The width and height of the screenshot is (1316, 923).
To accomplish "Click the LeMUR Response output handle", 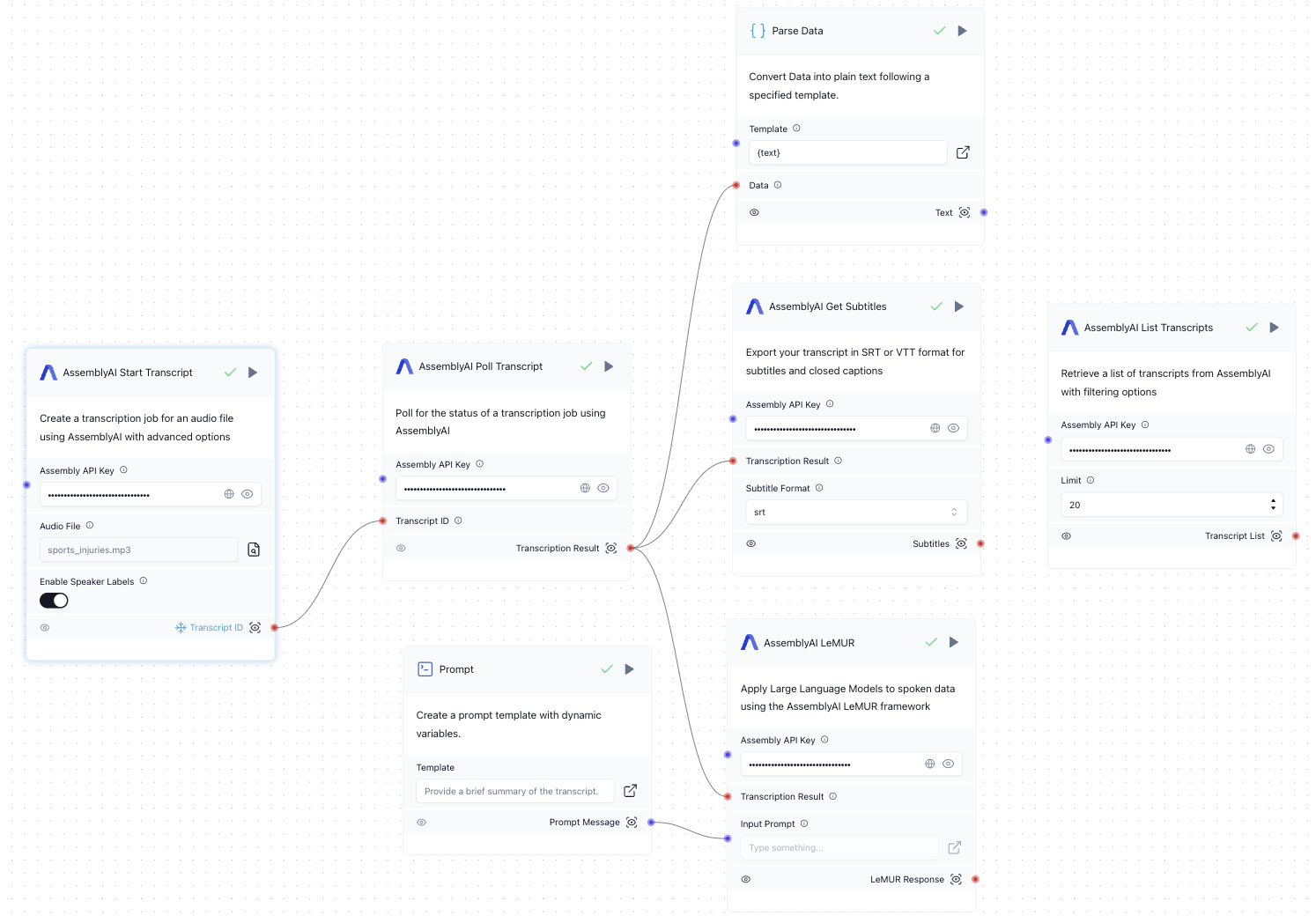I will pos(975,879).
